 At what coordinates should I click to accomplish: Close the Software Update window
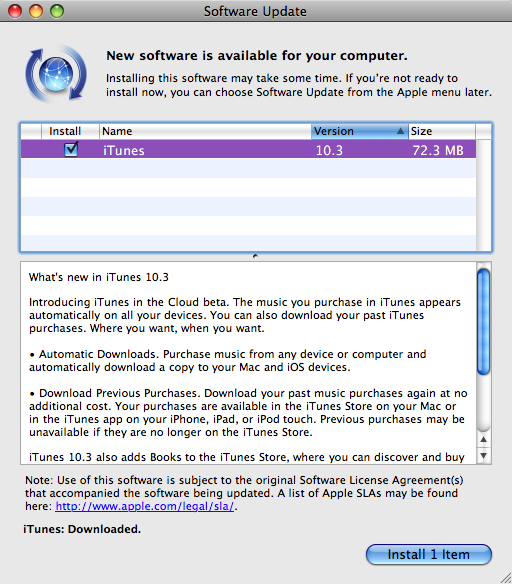(x=15, y=11)
